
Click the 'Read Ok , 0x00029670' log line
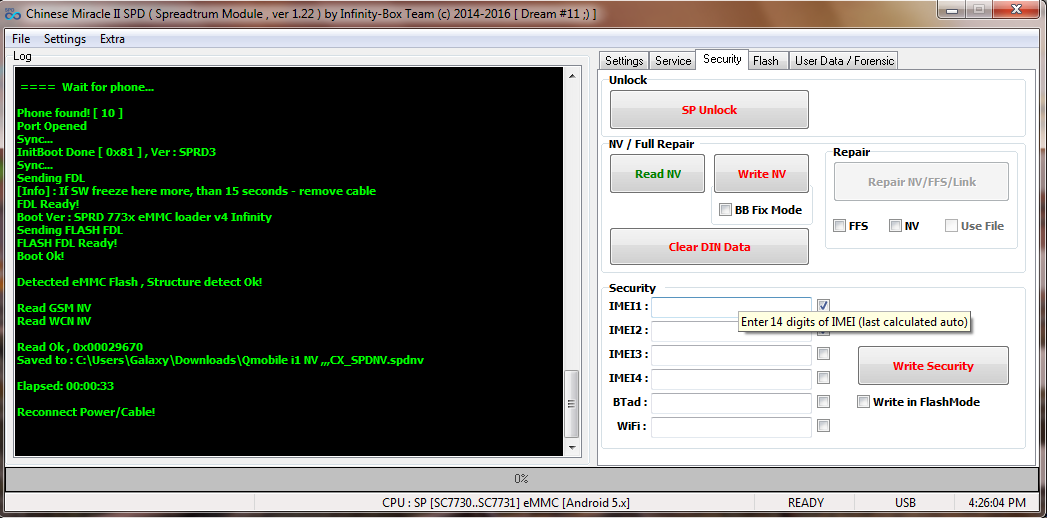80,347
